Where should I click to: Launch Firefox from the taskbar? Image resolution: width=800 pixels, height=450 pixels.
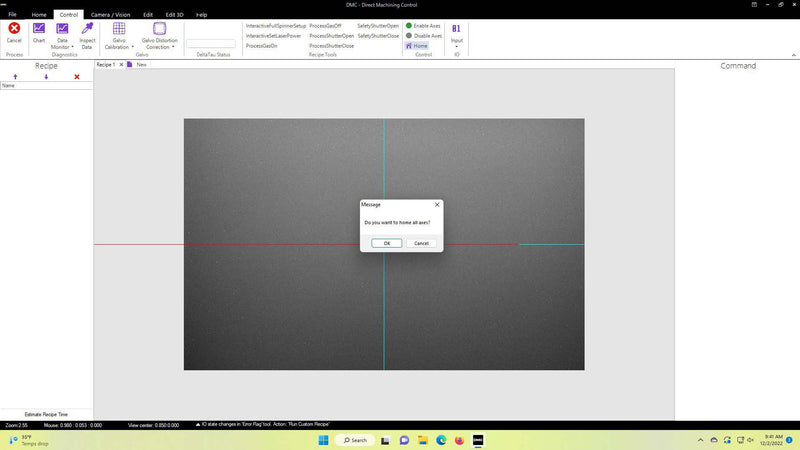point(459,440)
